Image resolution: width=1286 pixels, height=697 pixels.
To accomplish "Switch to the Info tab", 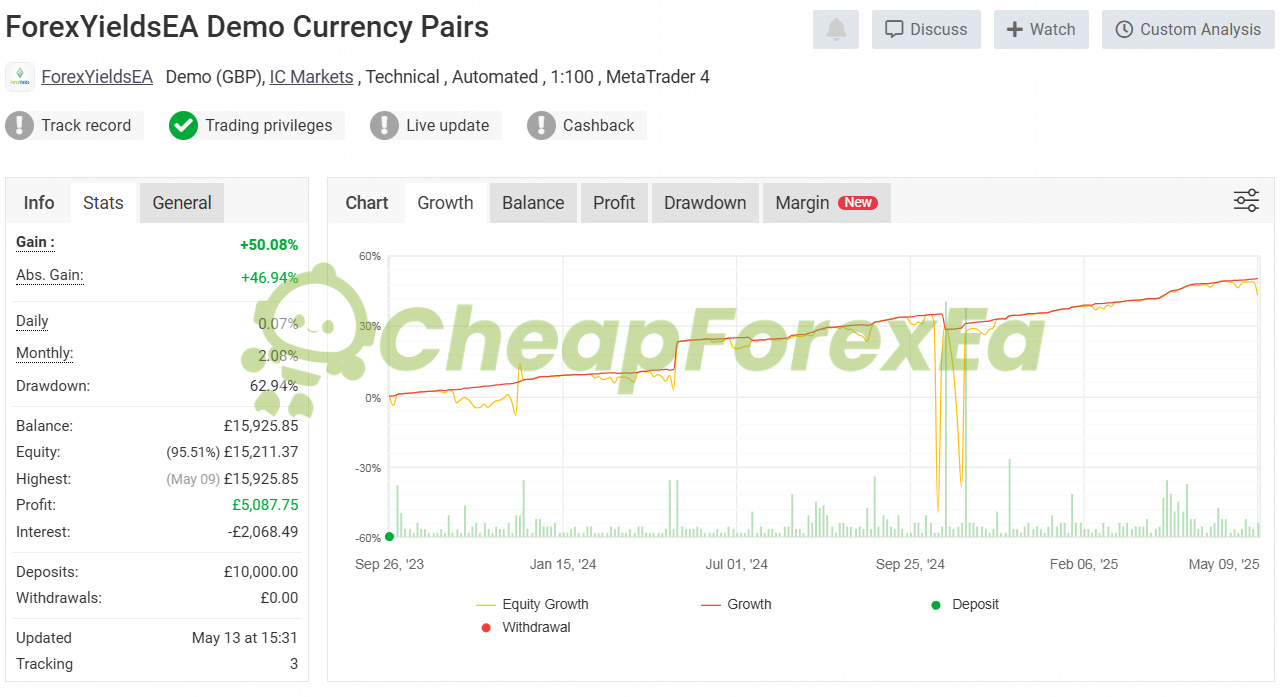I will 39,203.
